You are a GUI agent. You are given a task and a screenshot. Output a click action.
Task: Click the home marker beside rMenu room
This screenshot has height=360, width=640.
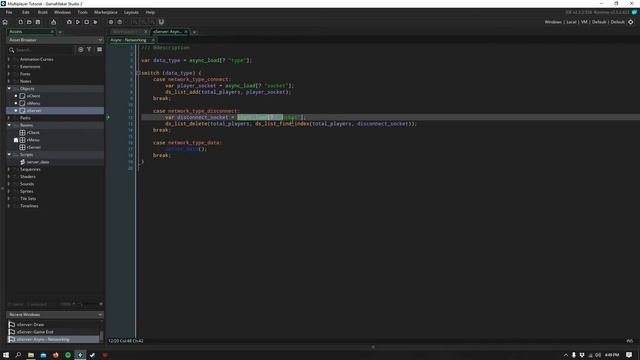[x=16, y=140]
